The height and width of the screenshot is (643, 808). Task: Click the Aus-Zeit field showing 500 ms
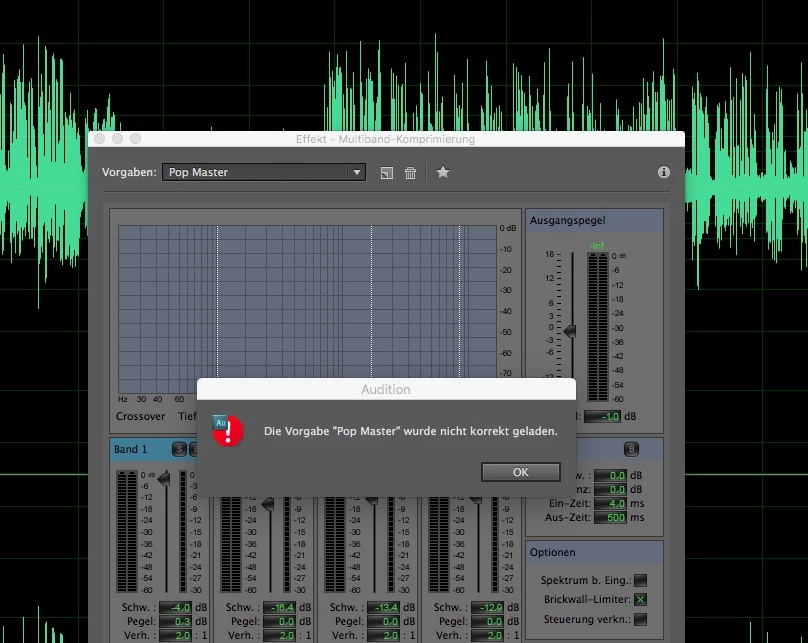click(x=611, y=517)
